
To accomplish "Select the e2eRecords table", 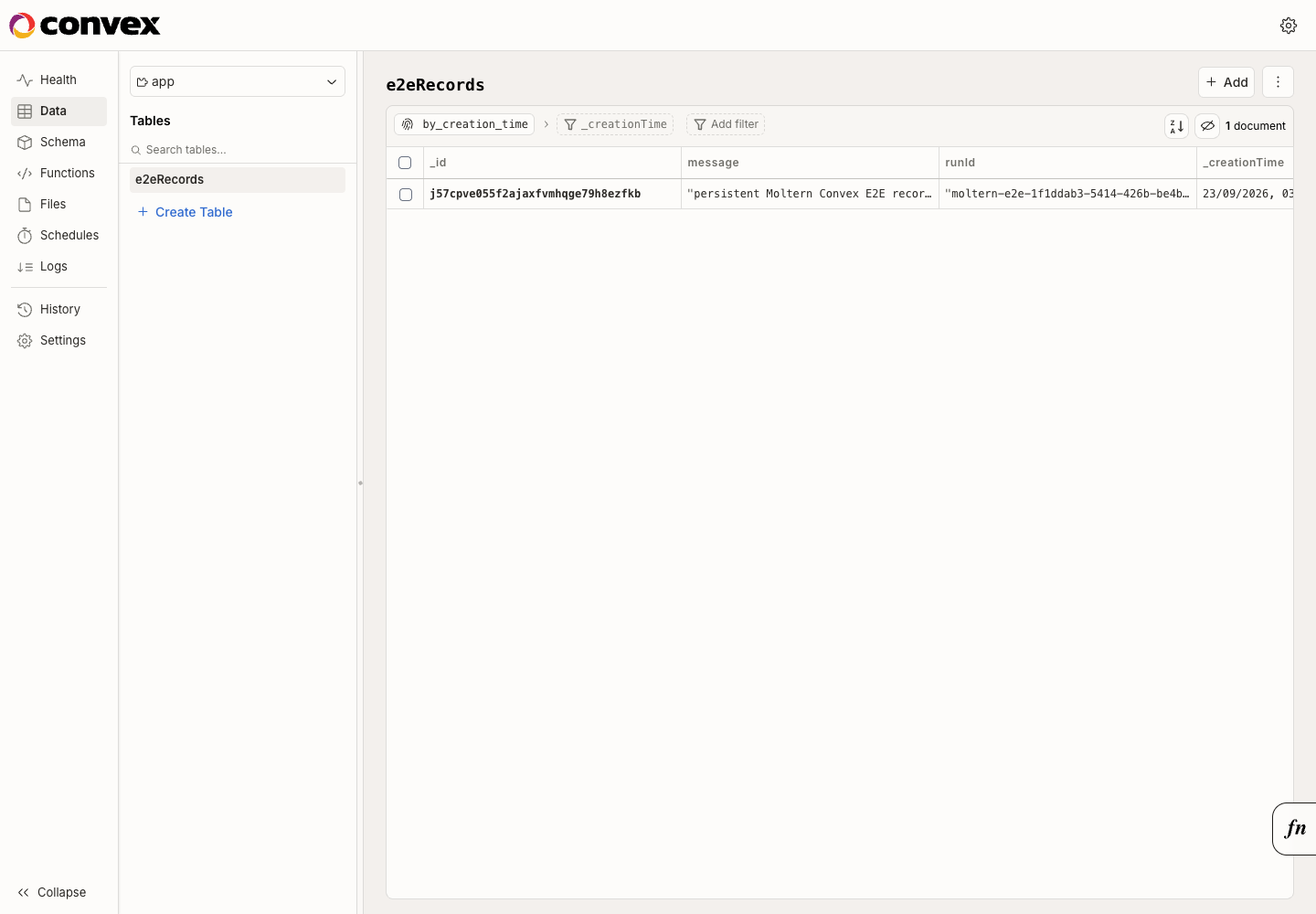I will (238, 180).
